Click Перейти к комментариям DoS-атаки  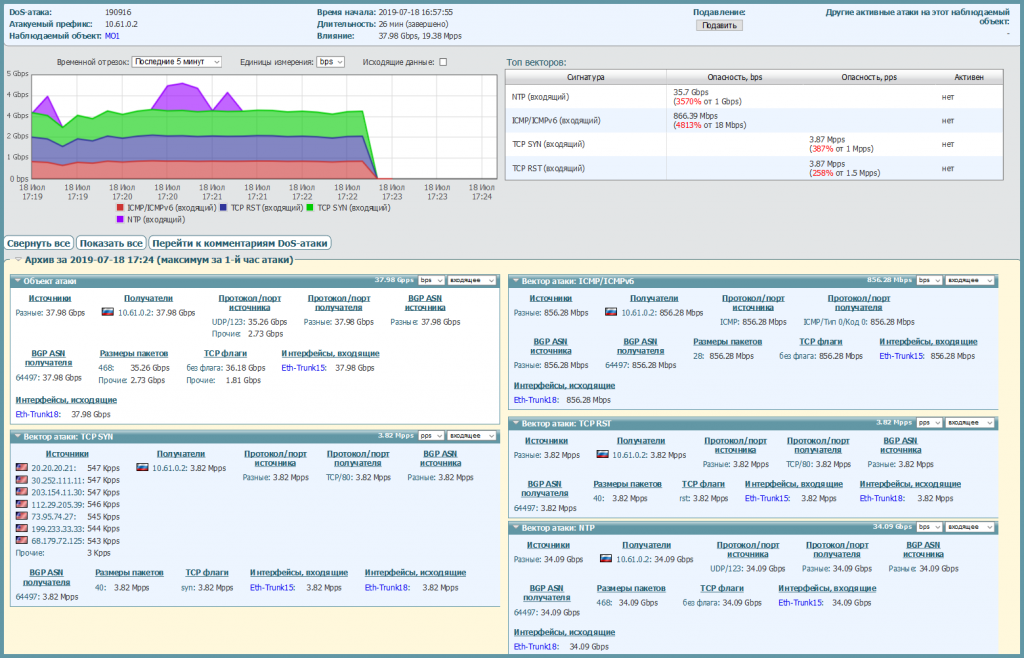coord(240,243)
